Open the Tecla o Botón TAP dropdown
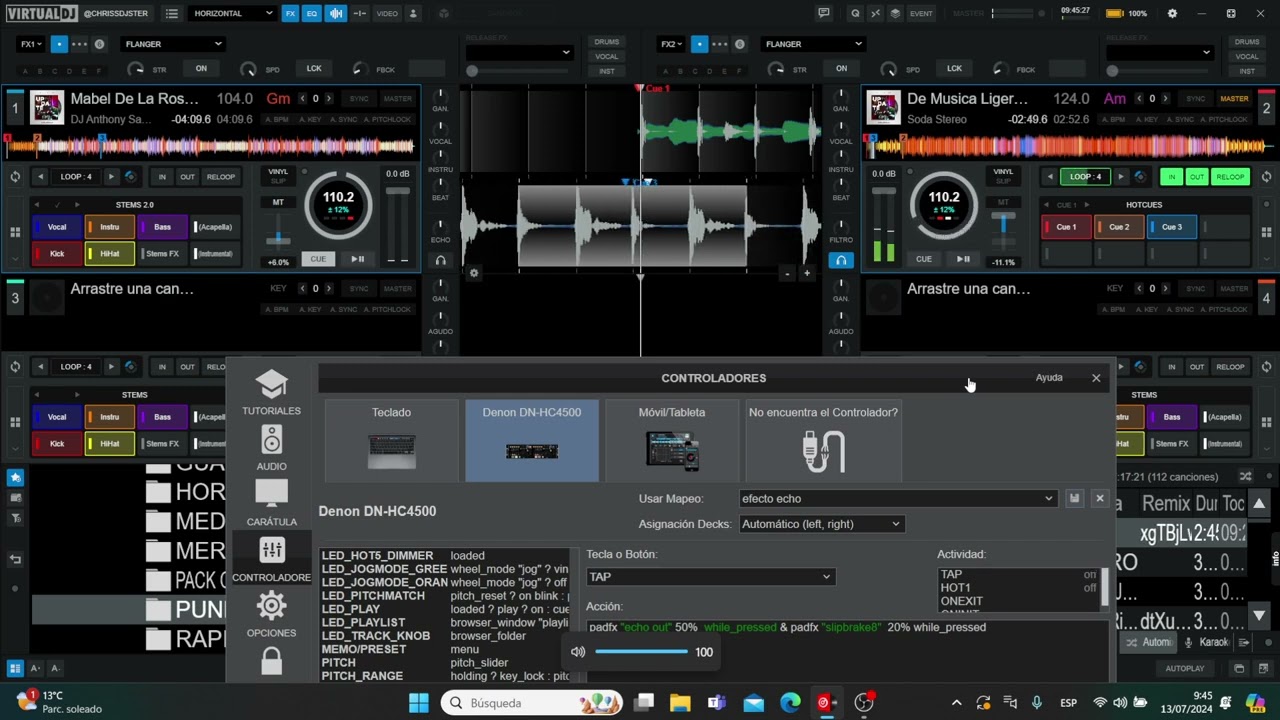 pos(710,576)
